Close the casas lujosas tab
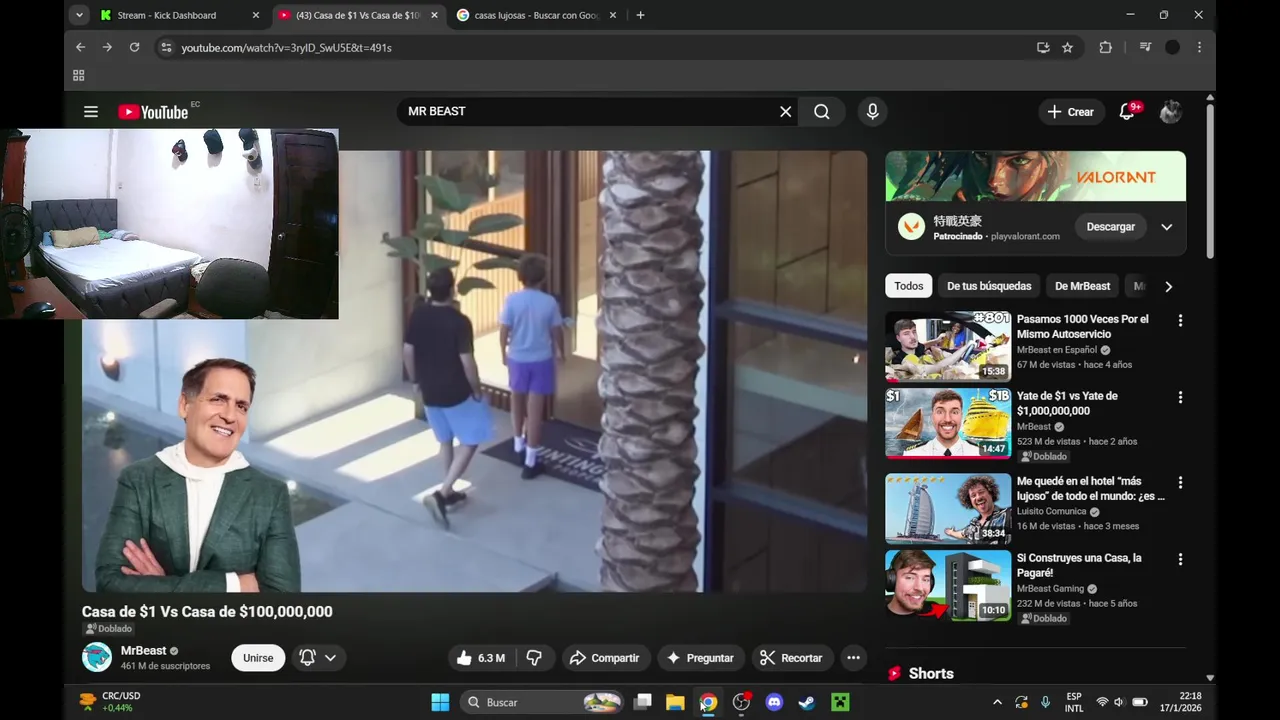The width and height of the screenshot is (1280, 720). coord(613,15)
